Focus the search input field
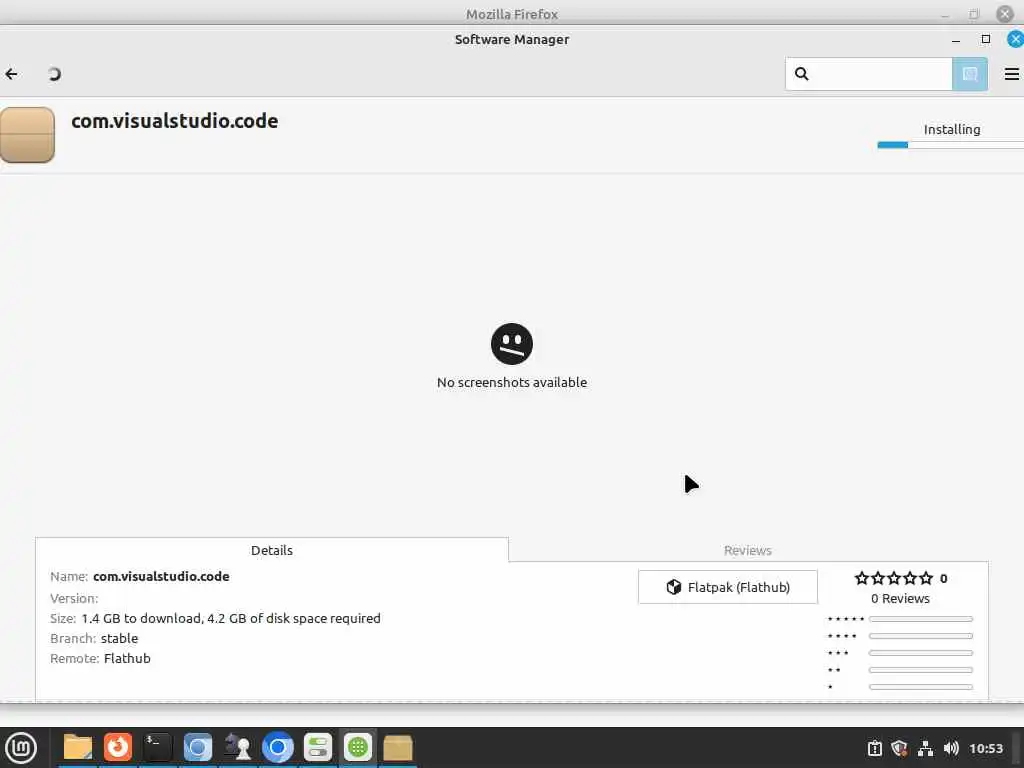1024x768 pixels. 869,74
